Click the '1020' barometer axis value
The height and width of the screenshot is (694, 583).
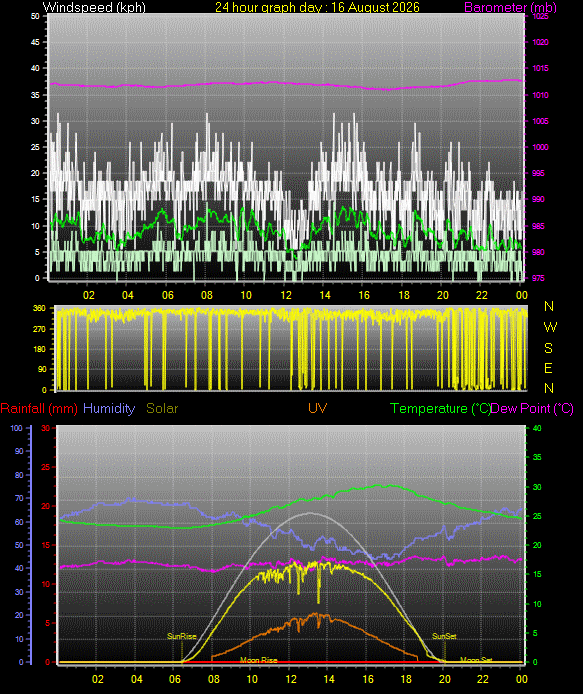541,42
